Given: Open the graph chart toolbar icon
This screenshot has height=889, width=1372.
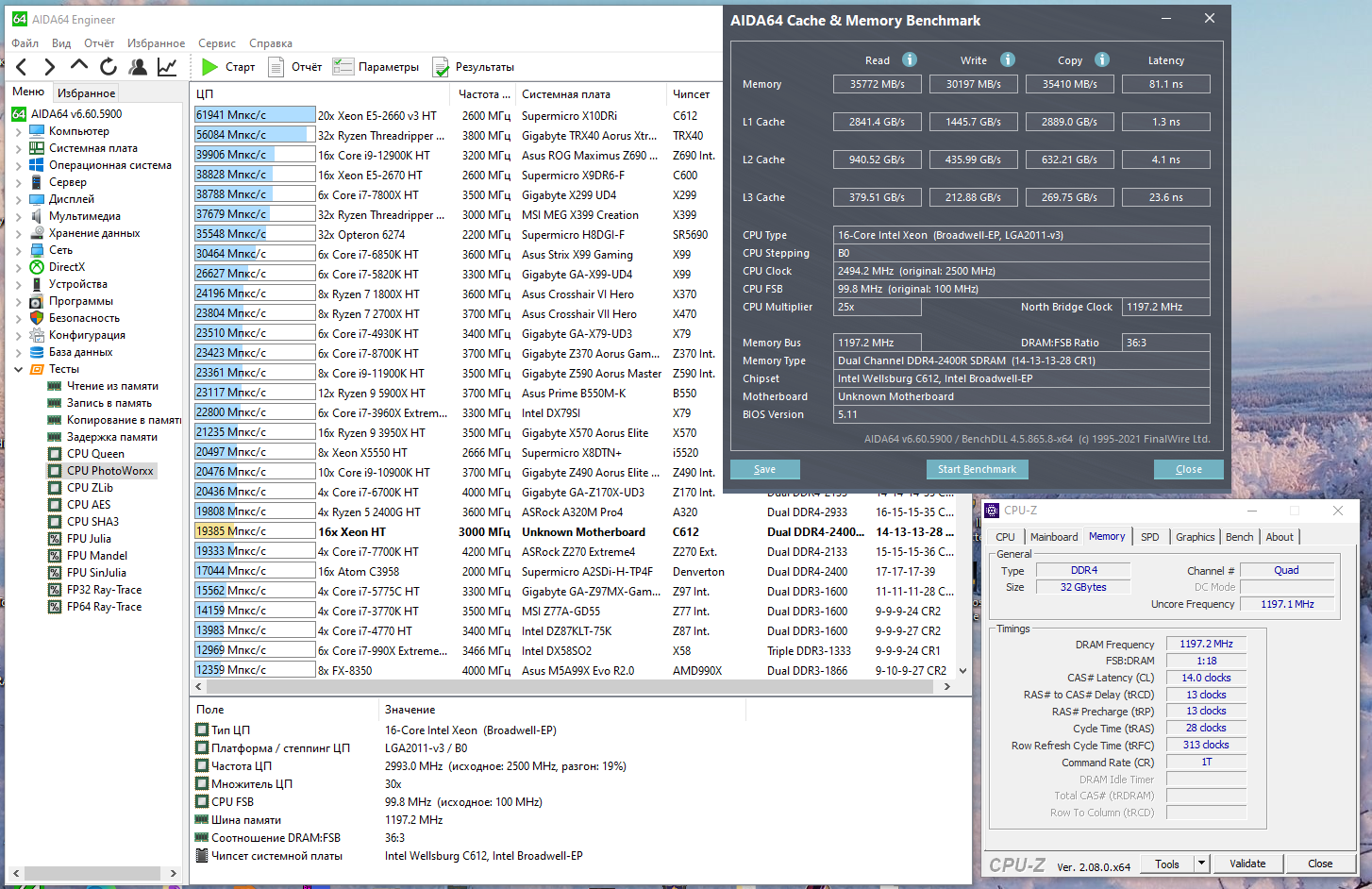Looking at the screenshot, I should pyautogui.click(x=167, y=67).
